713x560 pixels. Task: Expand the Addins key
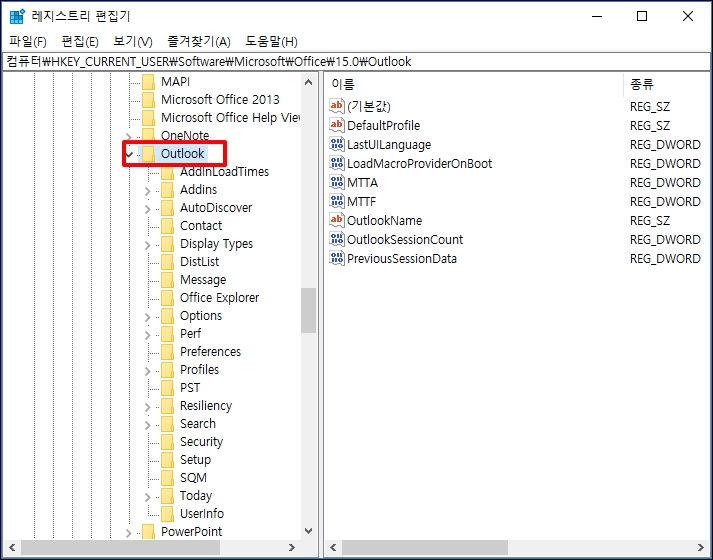point(147,191)
